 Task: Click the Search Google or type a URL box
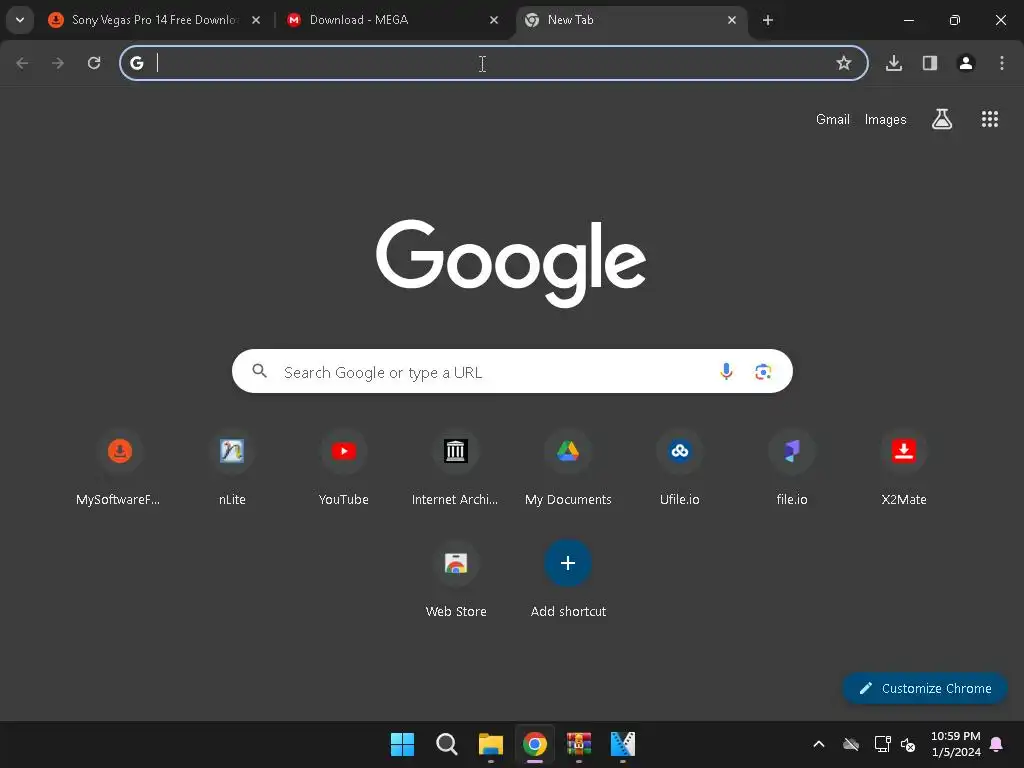tap(512, 371)
